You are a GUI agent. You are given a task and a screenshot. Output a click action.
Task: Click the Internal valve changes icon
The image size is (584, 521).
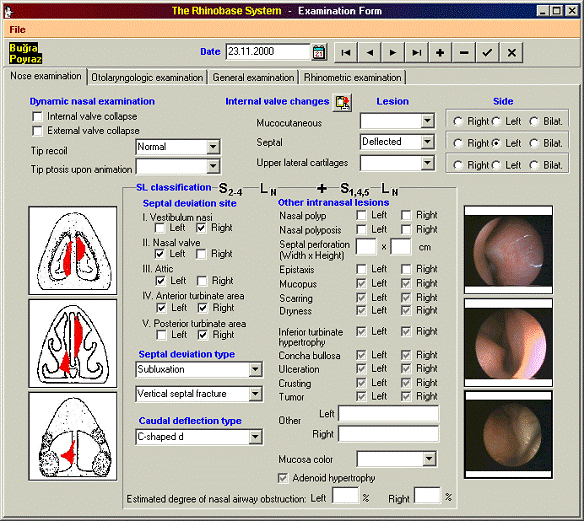(x=342, y=102)
